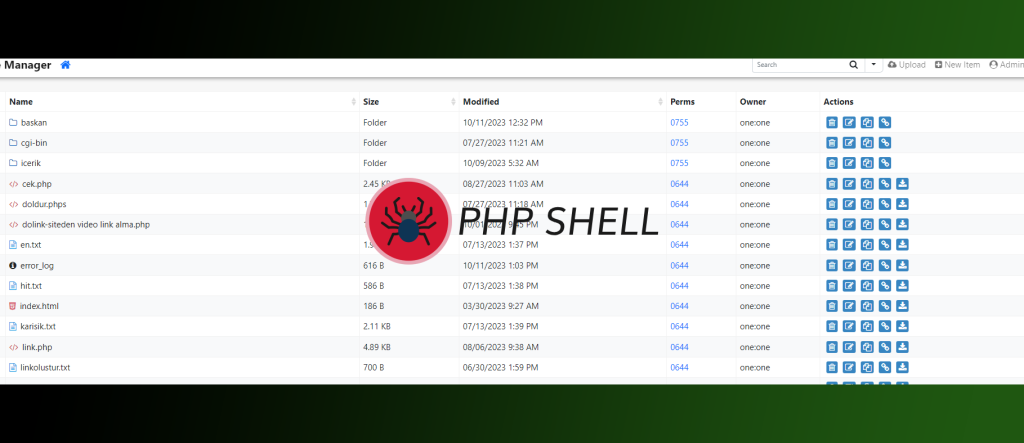Copy the icerik folder using copy icon
This screenshot has height=443, width=1024.
pos(867,163)
